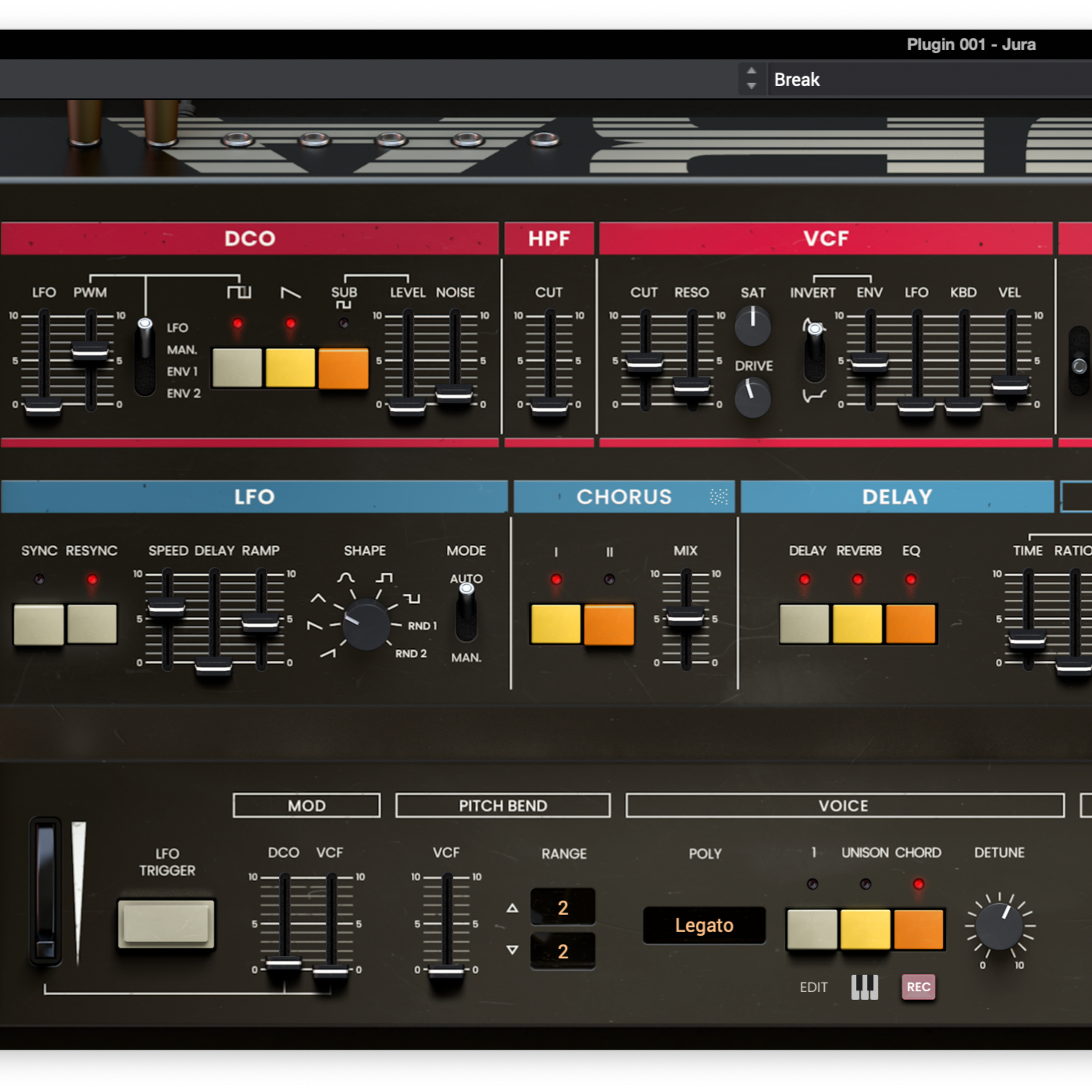This screenshot has width=1092, height=1092.
Task: Click the DETUNE knob in VOICE
Action: (x=999, y=927)
